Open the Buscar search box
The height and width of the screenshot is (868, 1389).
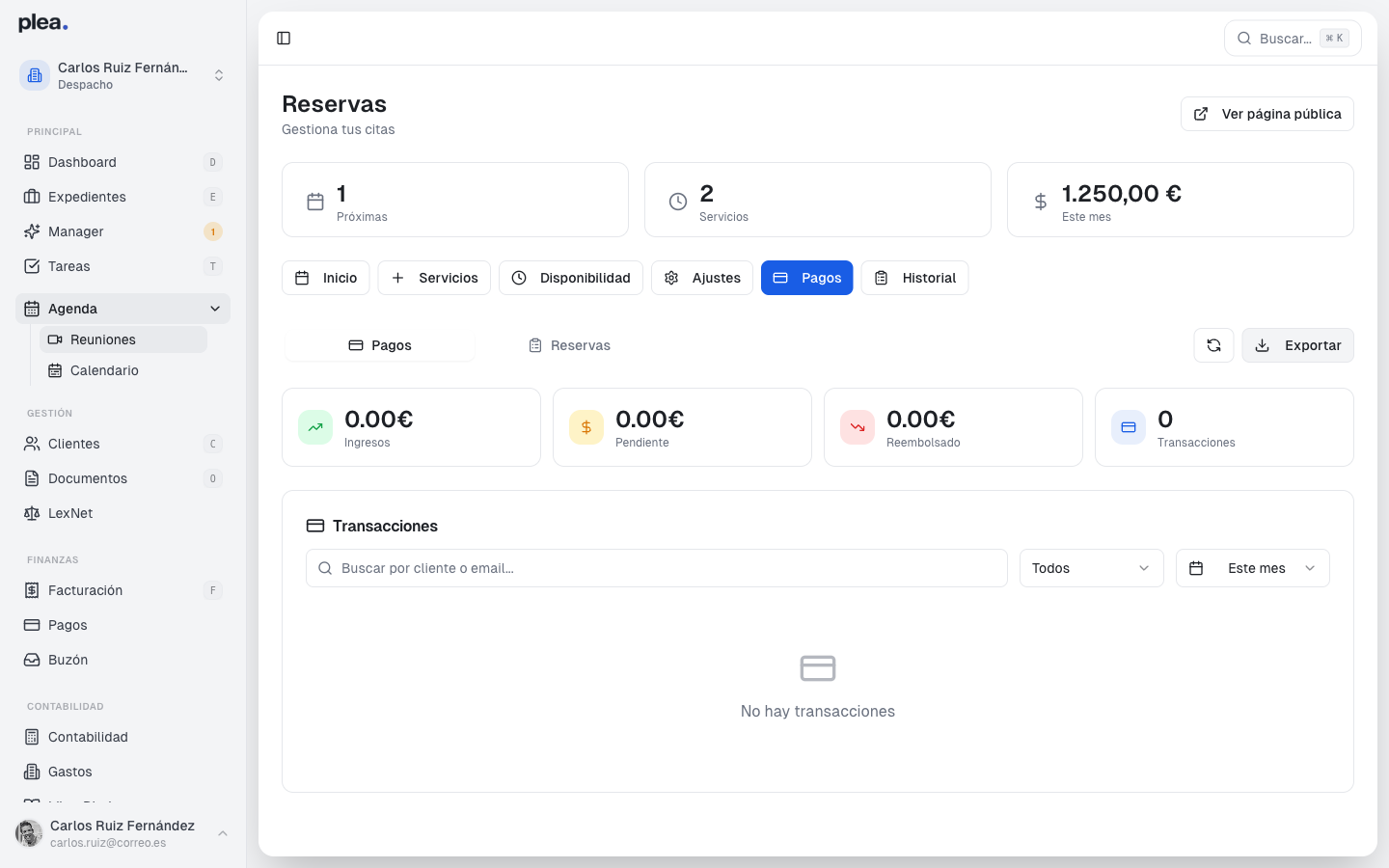click(x=1293, y=39)
